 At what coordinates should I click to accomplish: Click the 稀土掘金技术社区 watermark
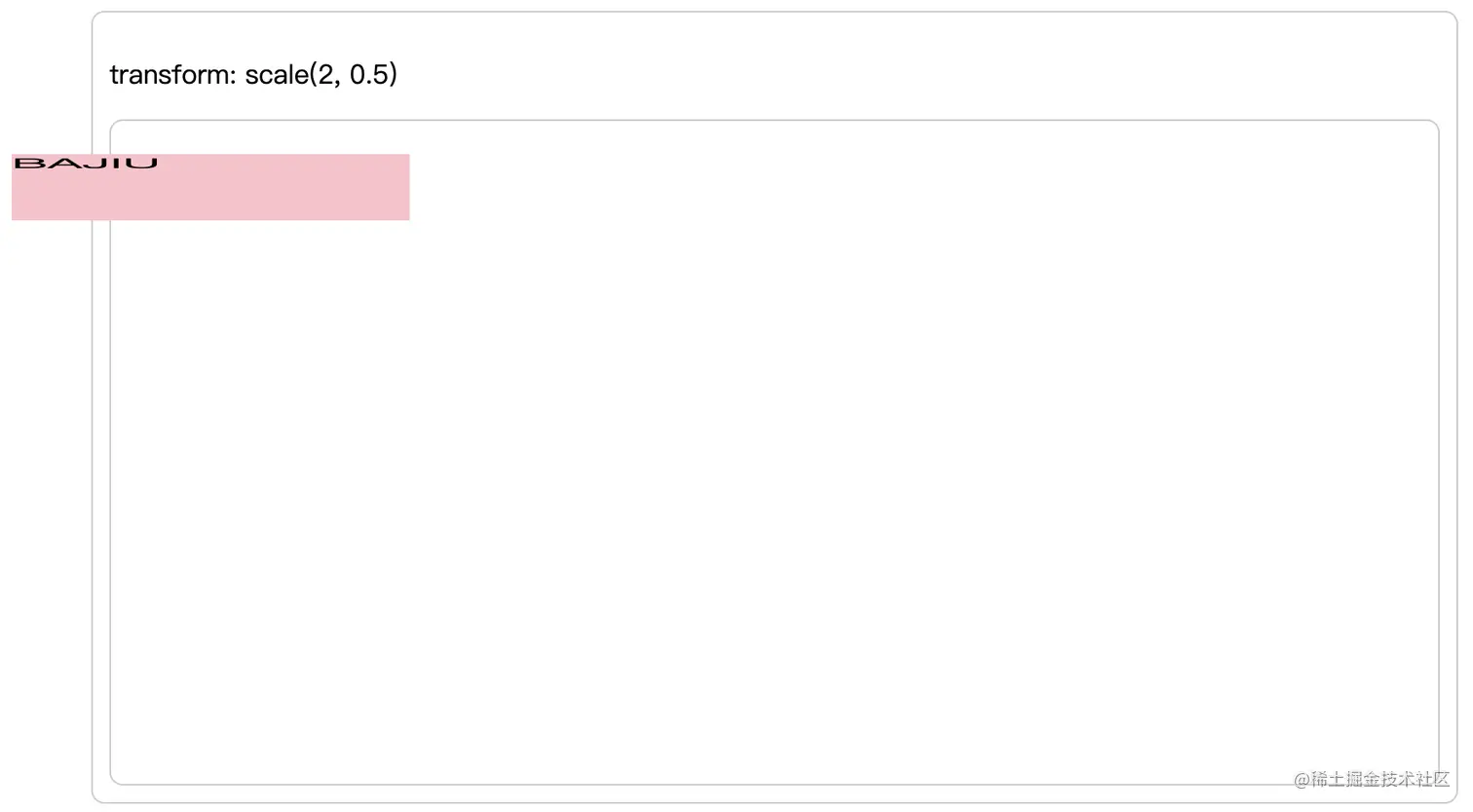click(x=1380, y=779)
